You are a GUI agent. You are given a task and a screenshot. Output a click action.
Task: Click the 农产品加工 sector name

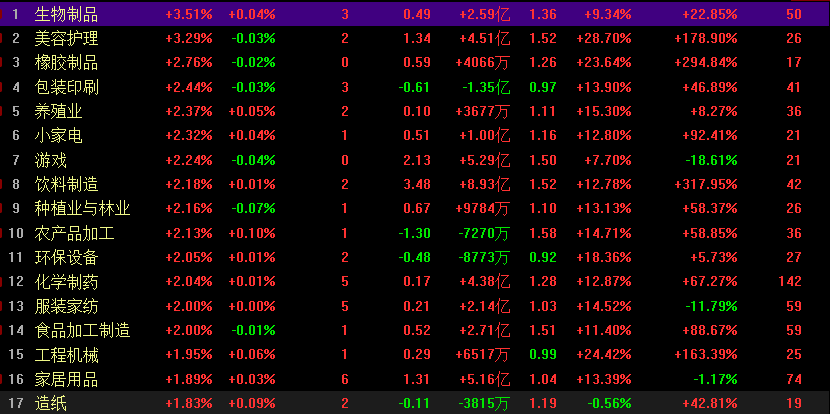pyautogui.click(x=74, y=233)
